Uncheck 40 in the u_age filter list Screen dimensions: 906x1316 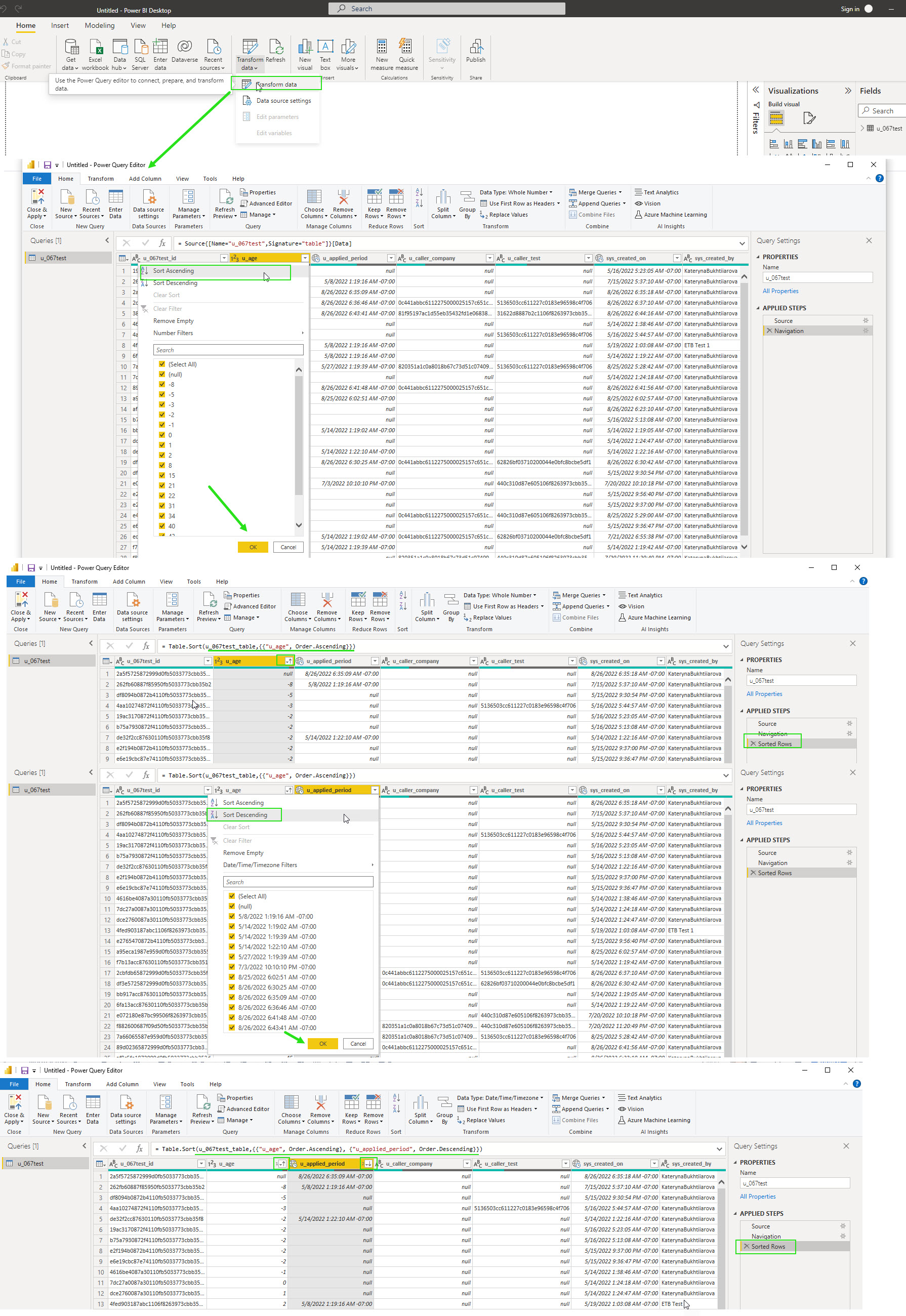click(x=162, y=526)
